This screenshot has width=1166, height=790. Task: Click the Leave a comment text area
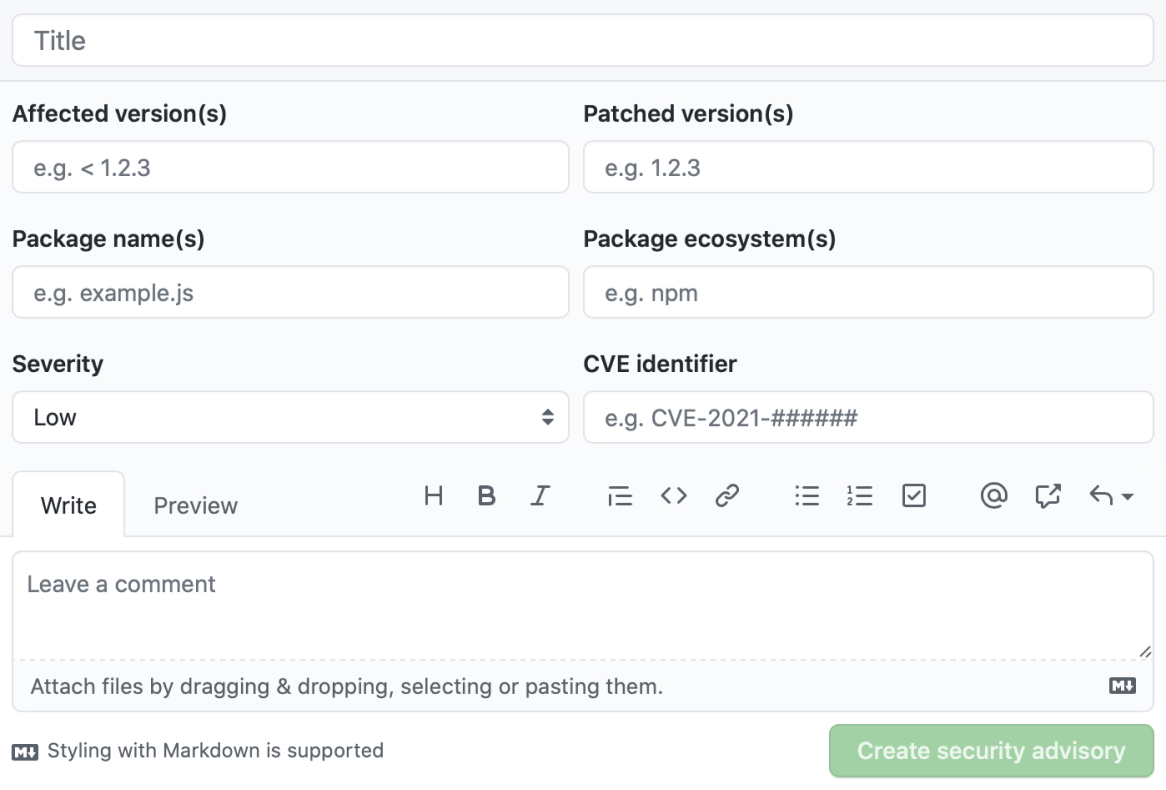pyautogui.click(x=582, y=605)
